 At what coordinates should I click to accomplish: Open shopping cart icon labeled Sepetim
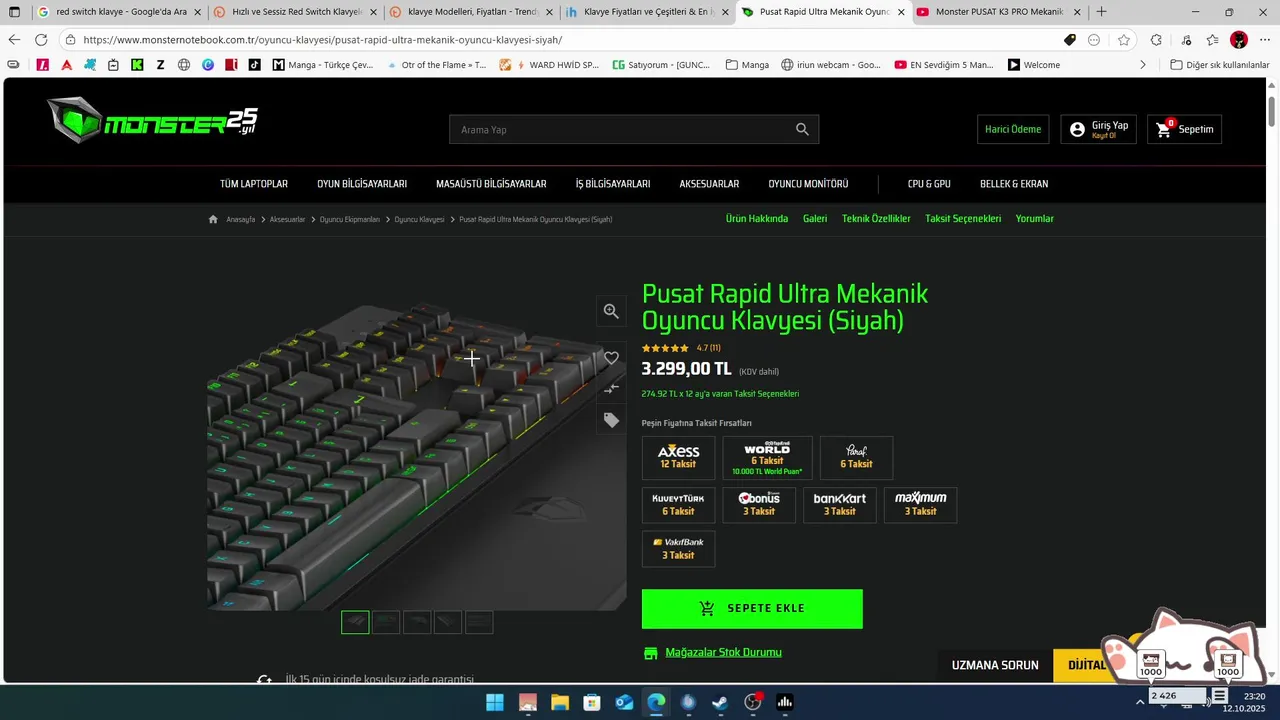pos(1185,129)
